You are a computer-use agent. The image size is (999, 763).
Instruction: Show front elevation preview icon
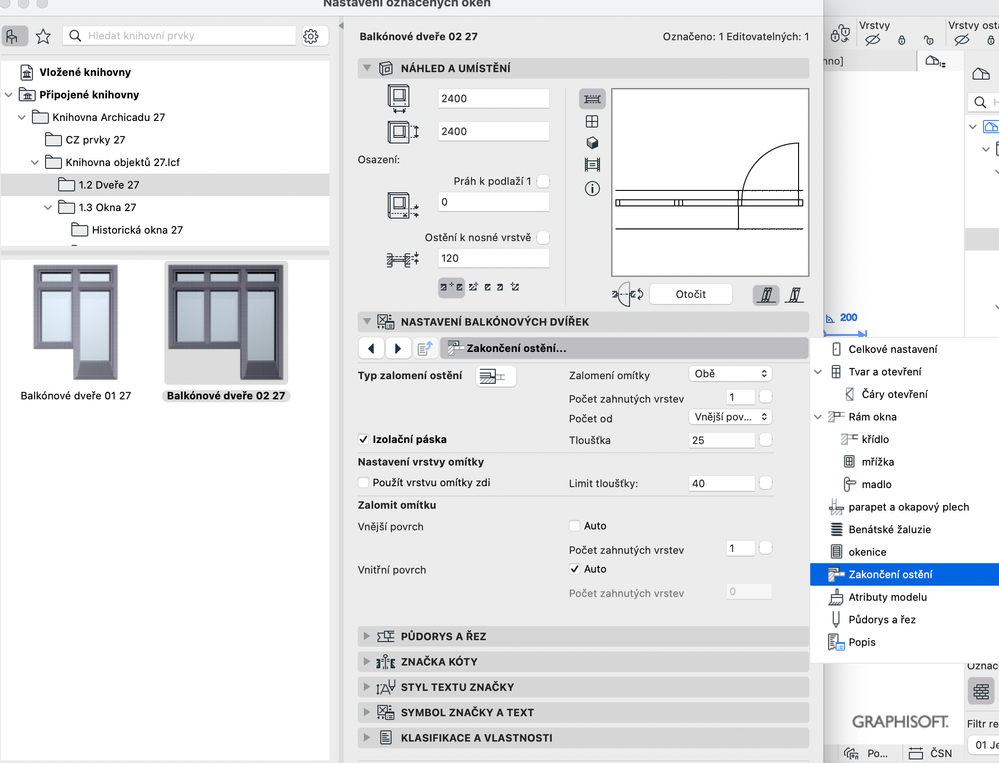coord(592,121)
